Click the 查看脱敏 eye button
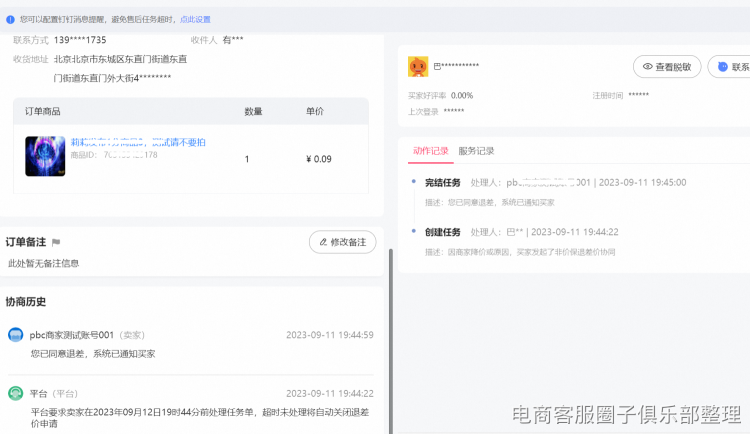750x434 pixels. [x=667, y=67]
